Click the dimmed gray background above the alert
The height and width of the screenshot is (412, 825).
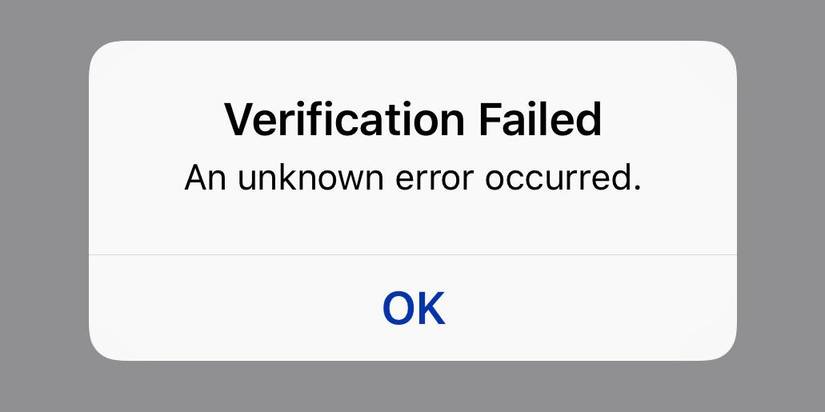412,20
